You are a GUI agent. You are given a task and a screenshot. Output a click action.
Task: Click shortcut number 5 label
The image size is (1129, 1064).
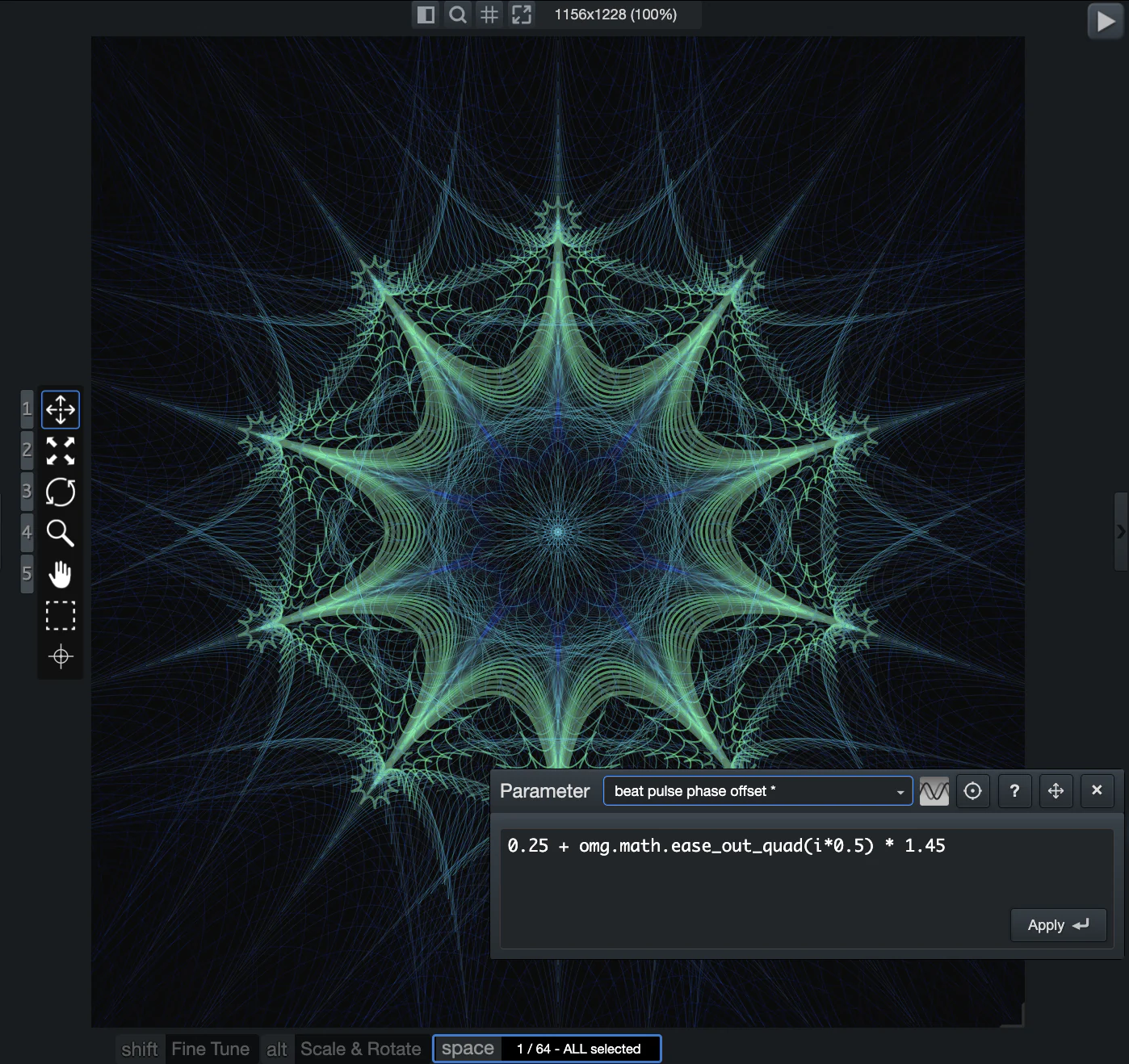(x=27, y=574)
